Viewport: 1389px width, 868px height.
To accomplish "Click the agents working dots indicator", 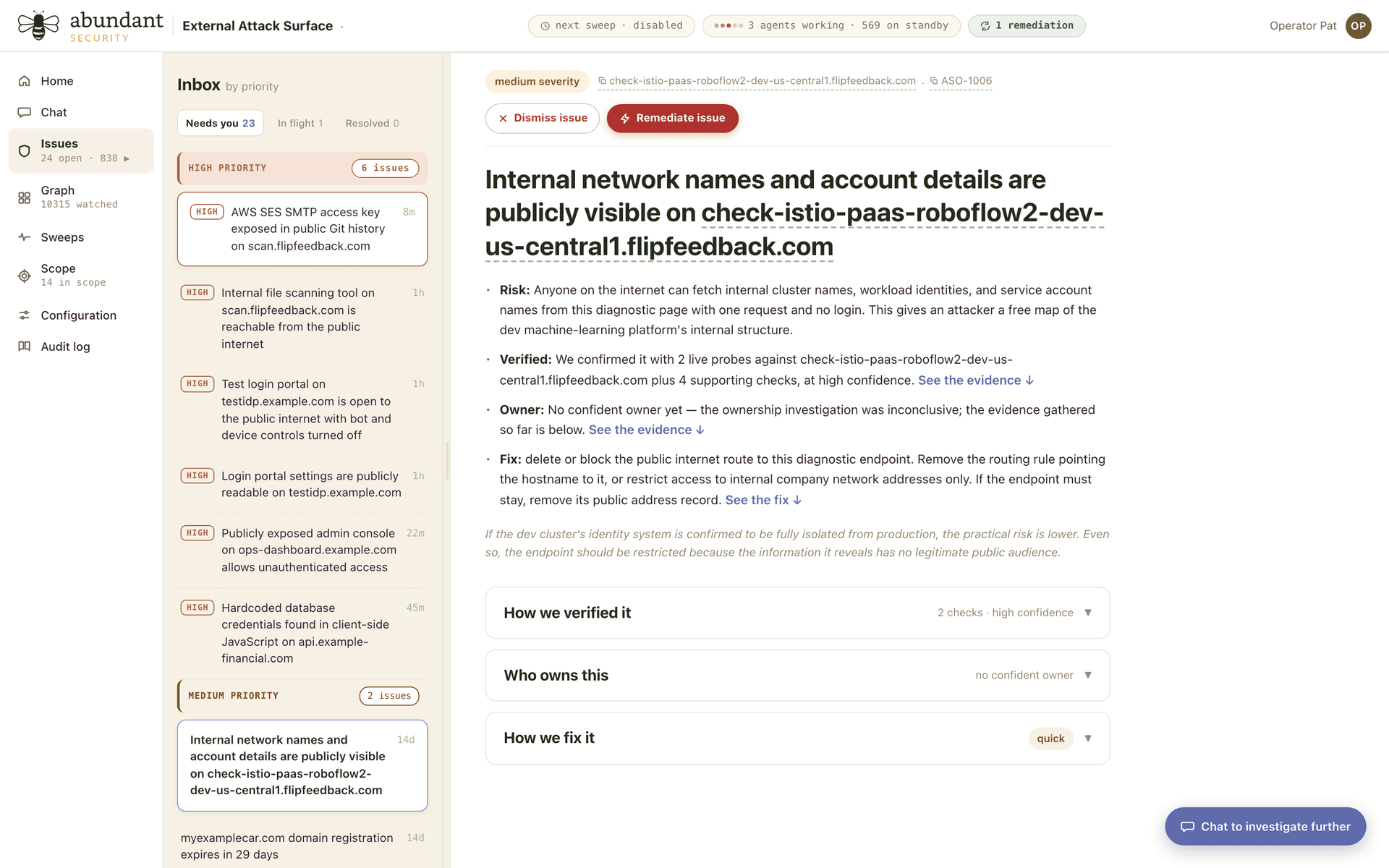I will (x=728, y=26).
